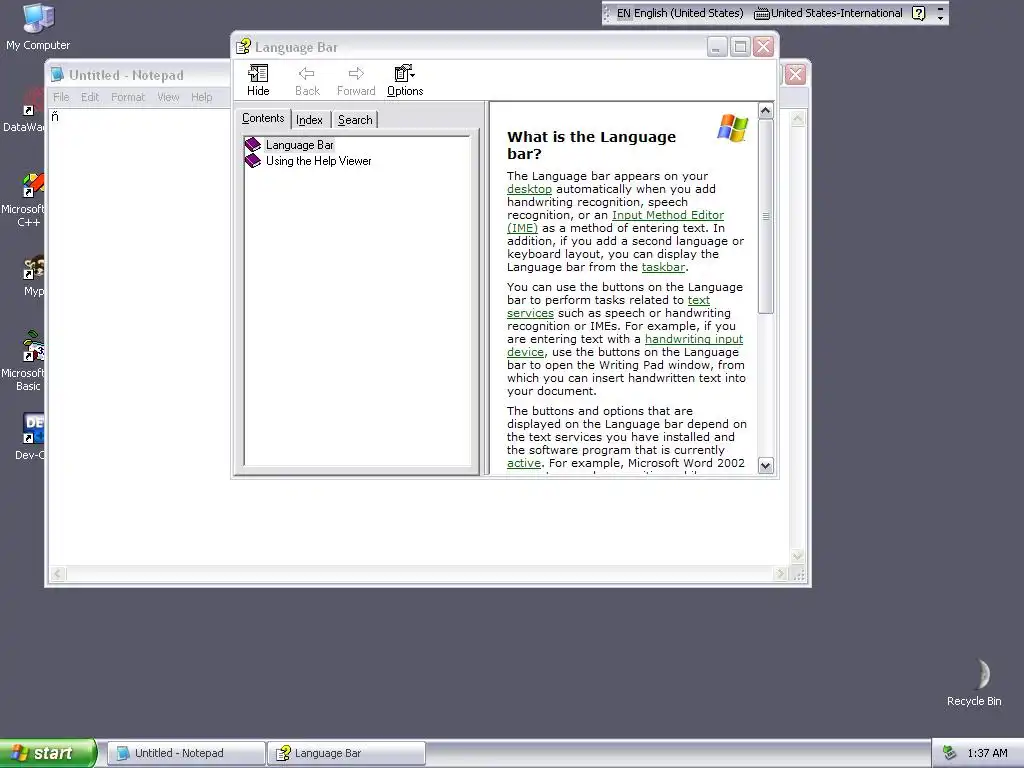Minimize the Language Bar help window

click(x=716, y=46)
